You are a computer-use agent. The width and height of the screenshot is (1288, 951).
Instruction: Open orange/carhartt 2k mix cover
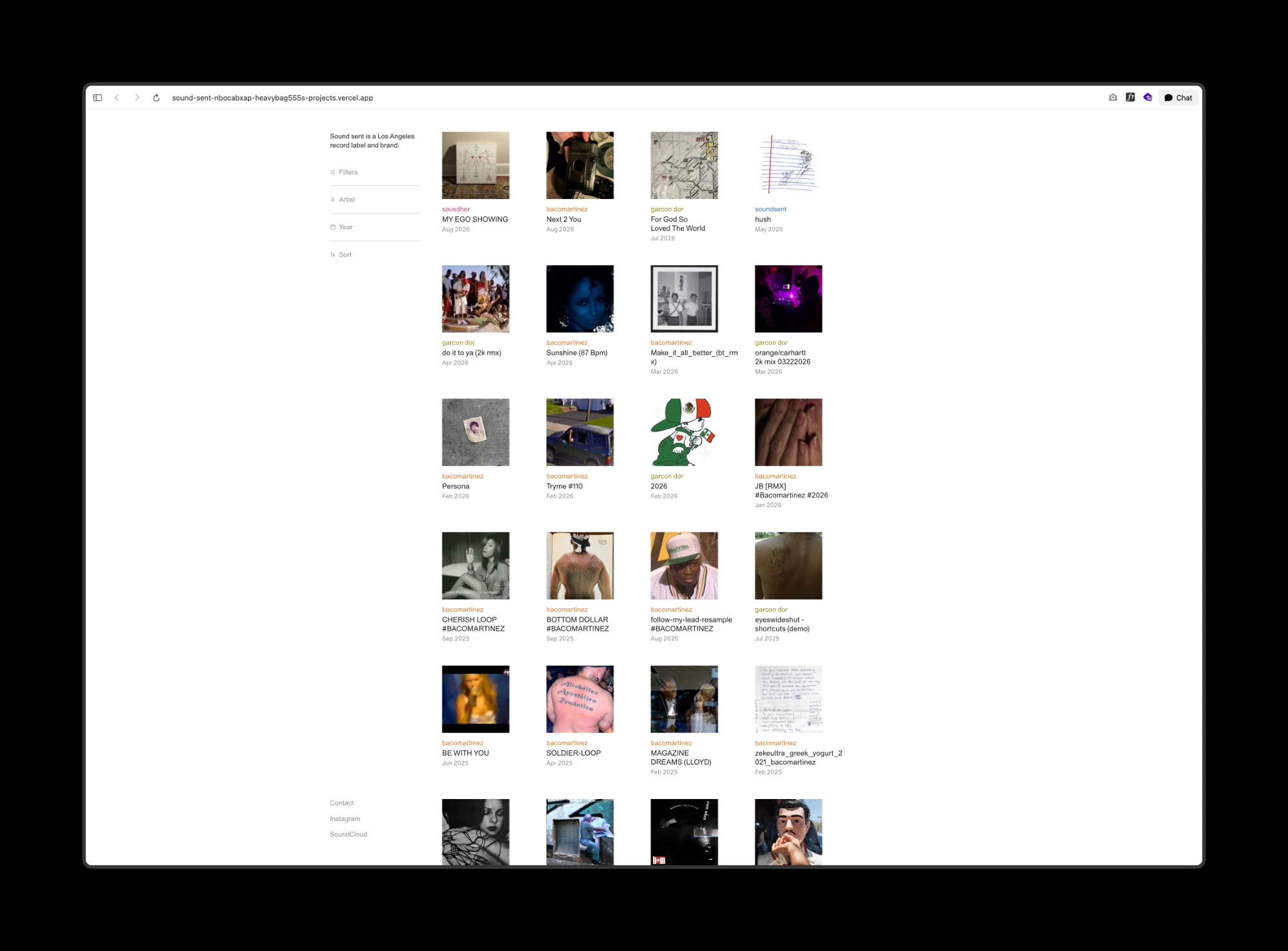(x=788, y=299)
